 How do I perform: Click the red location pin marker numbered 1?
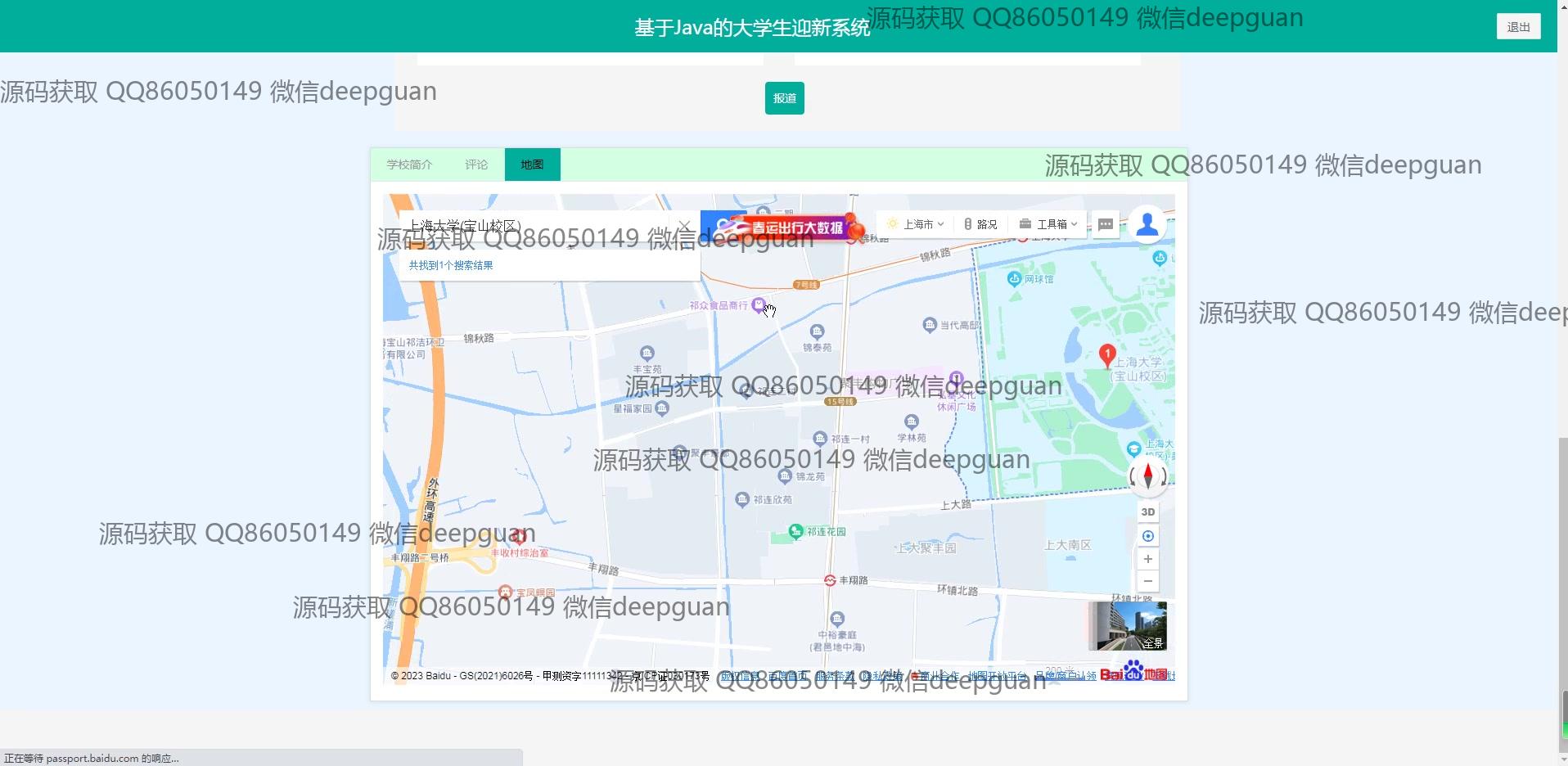[1106, 354]
